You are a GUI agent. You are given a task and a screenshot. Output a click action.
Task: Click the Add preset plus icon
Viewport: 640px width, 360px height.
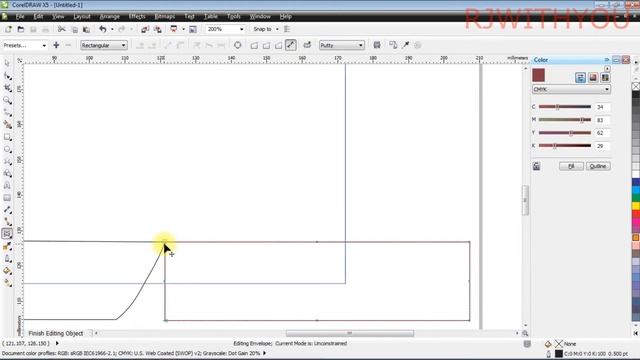(56, 45)
